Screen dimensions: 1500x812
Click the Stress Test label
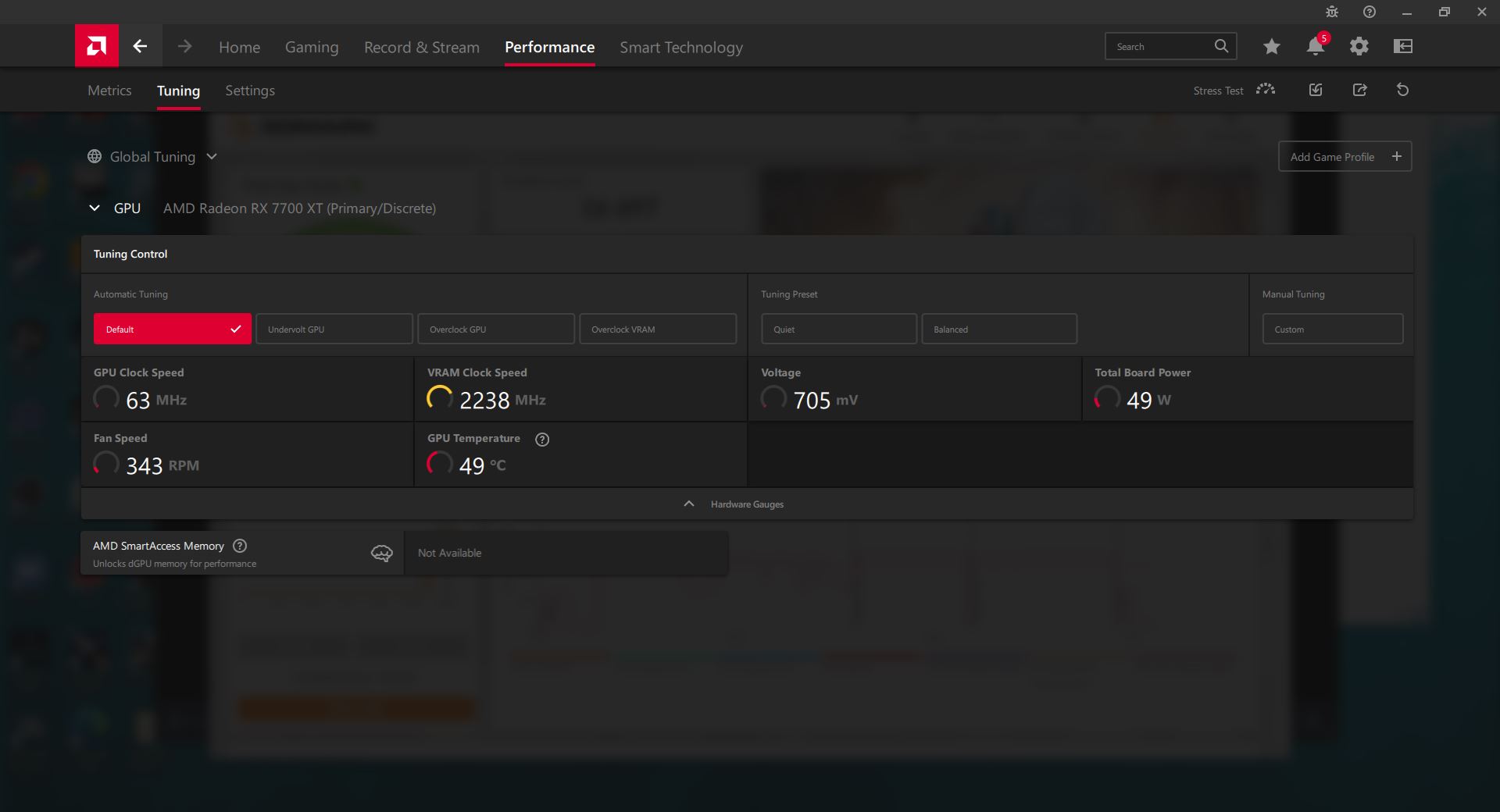point(1218,91)
